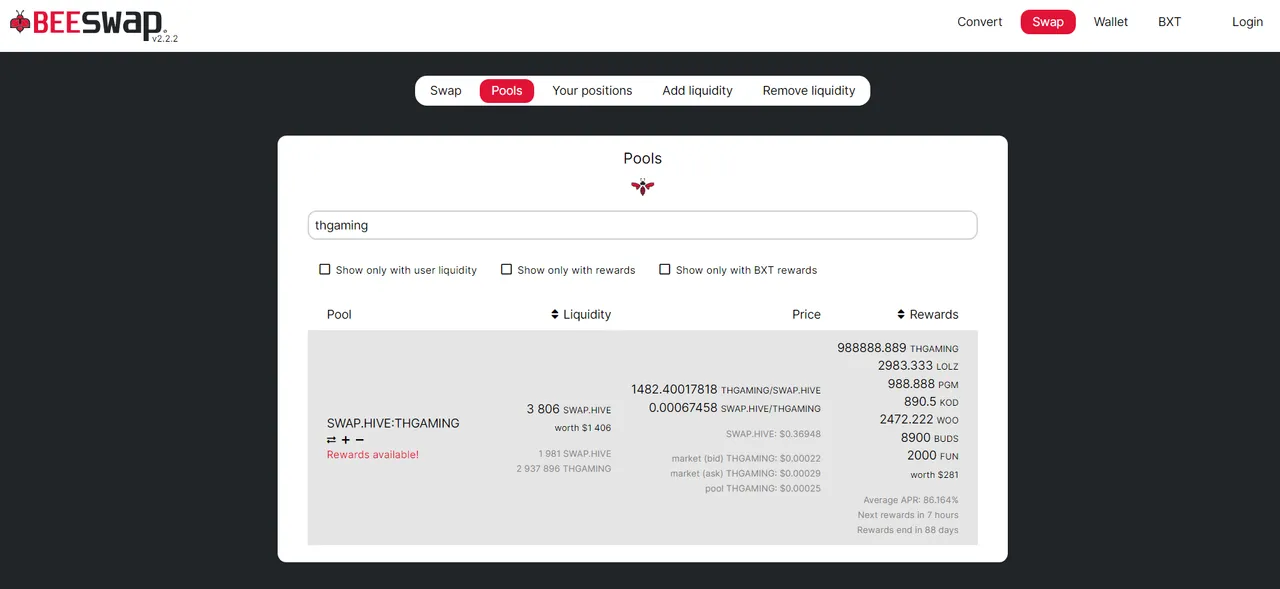Click the 2000 FUN reward
The width and height of the screenshot is (1280, 589).
(933, 456)
